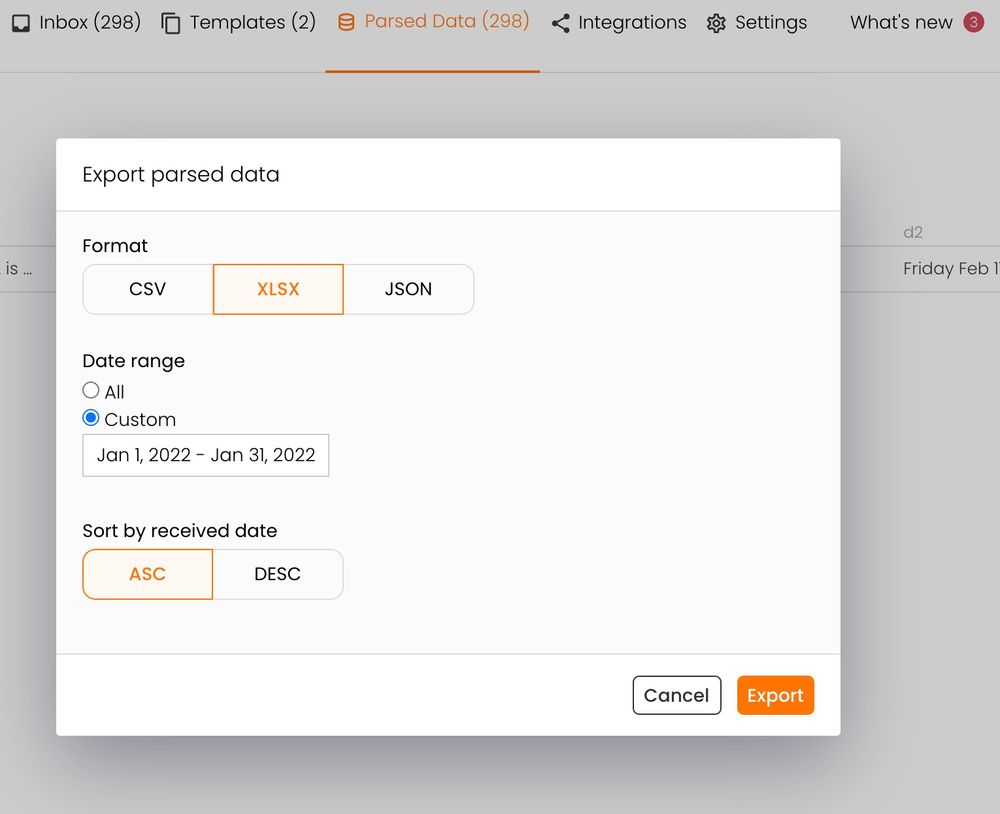Select the Custom date range option
Image resolution: width=1000 pixels, height=814 pixels.
pos(91,418)
